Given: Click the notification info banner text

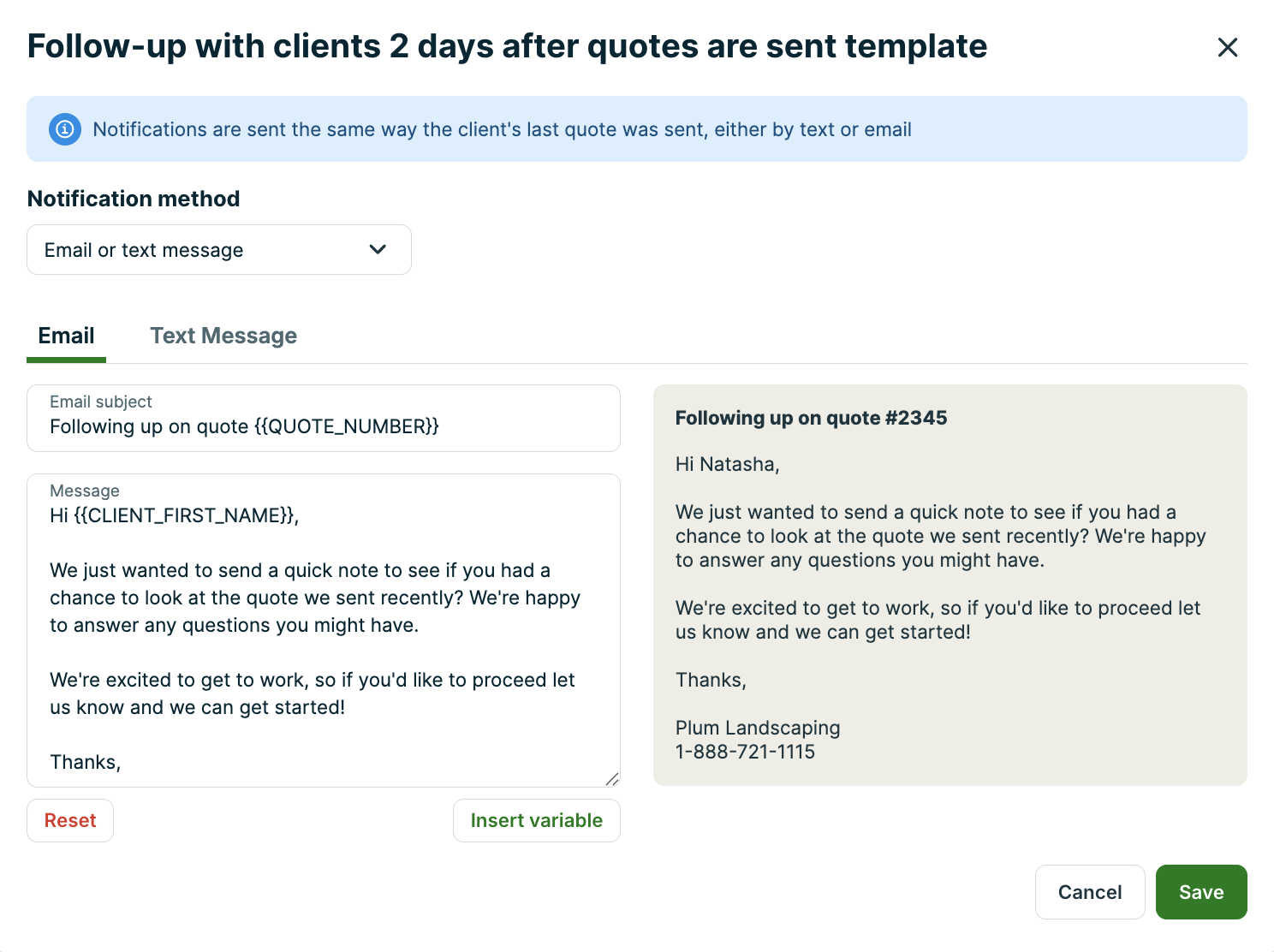Looking at the screenshot, I should pyautogui.click(x=502, y=129).
